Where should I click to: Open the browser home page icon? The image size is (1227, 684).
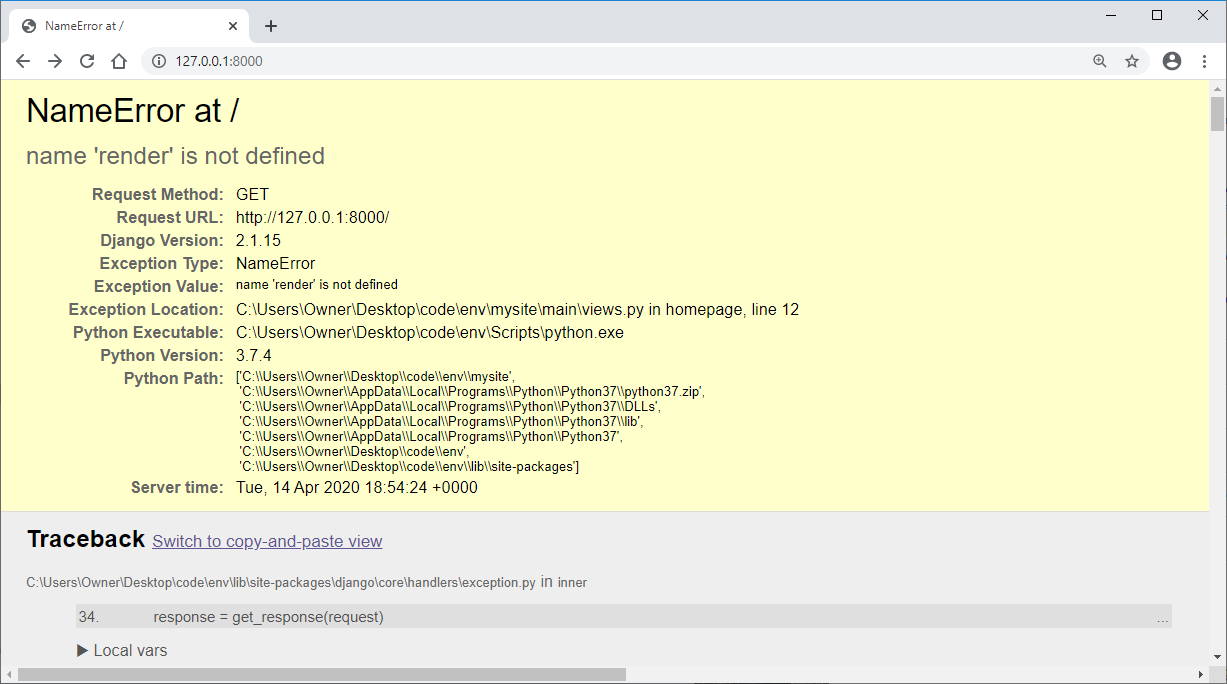coord(119,61)
